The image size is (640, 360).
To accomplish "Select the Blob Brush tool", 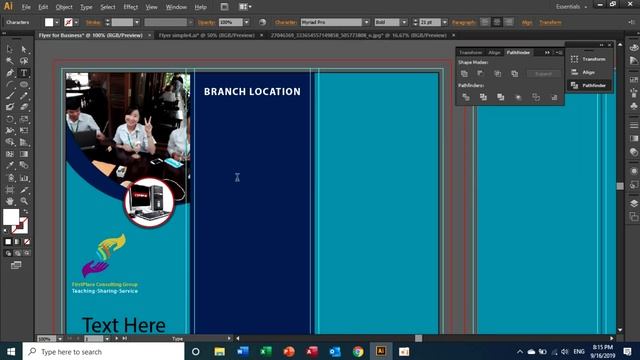I will pos(10,107).
